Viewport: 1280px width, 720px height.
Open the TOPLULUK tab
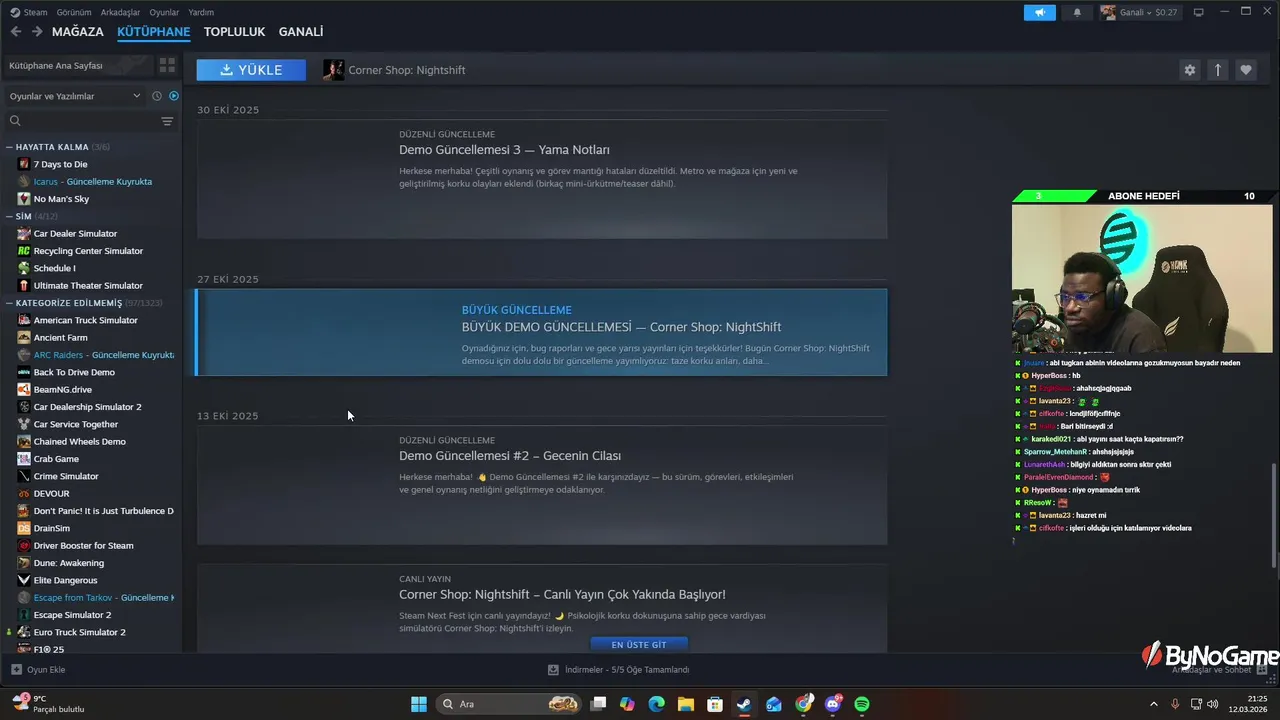pyautogui.click(x=234, y=32)
